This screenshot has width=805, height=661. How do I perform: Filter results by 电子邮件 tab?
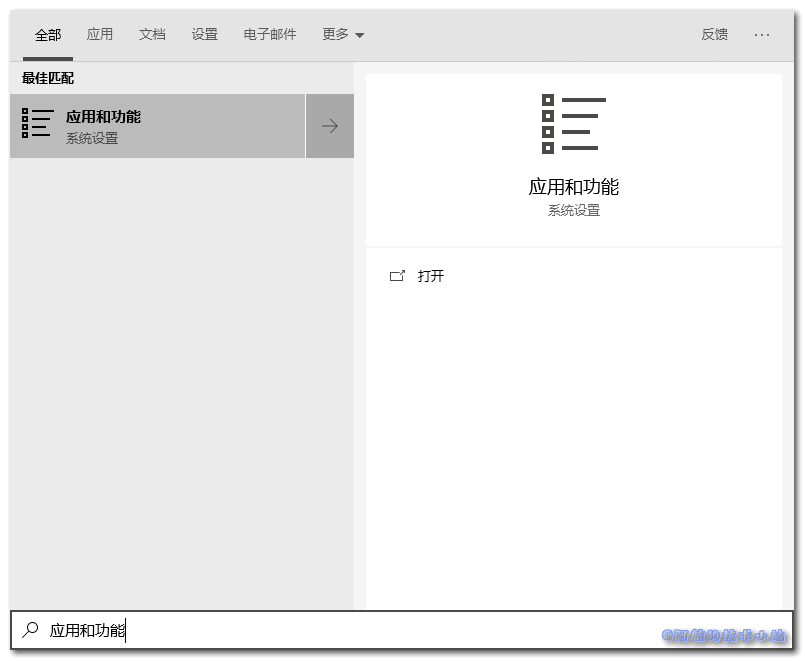[270, 34]
